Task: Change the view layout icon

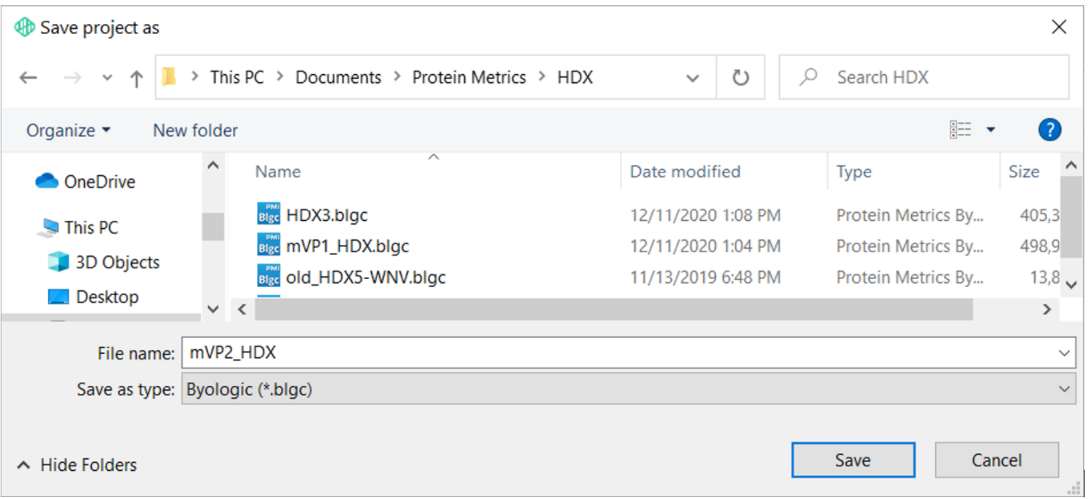Action: [960, 129]
